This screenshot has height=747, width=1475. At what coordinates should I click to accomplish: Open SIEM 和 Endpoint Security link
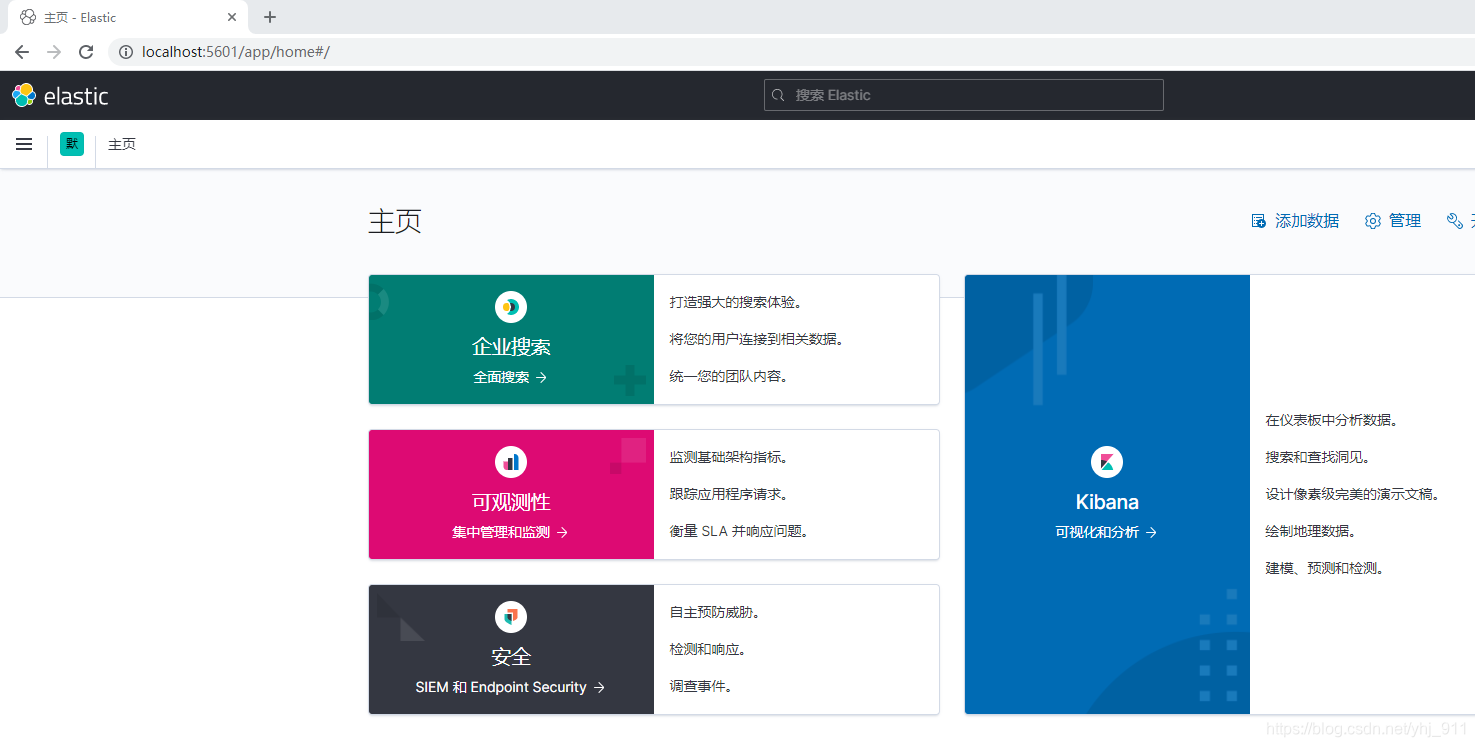[510, 687]
